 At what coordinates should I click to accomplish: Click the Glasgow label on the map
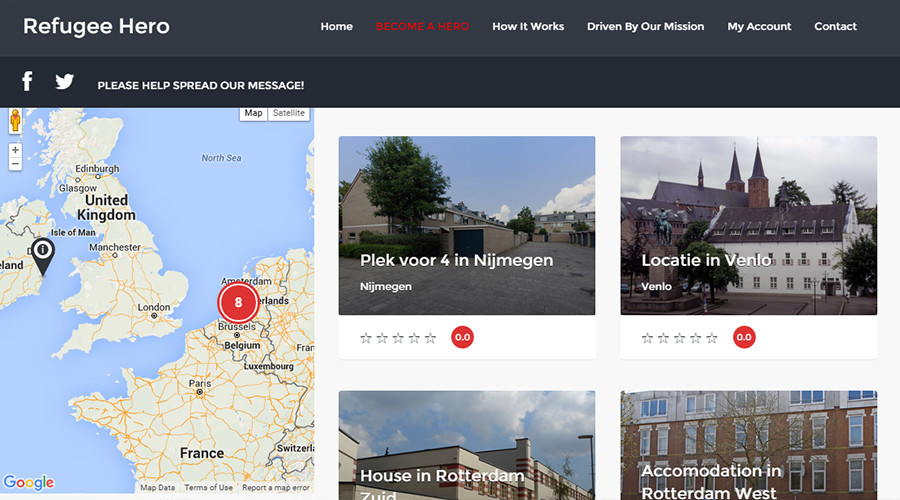77,188
